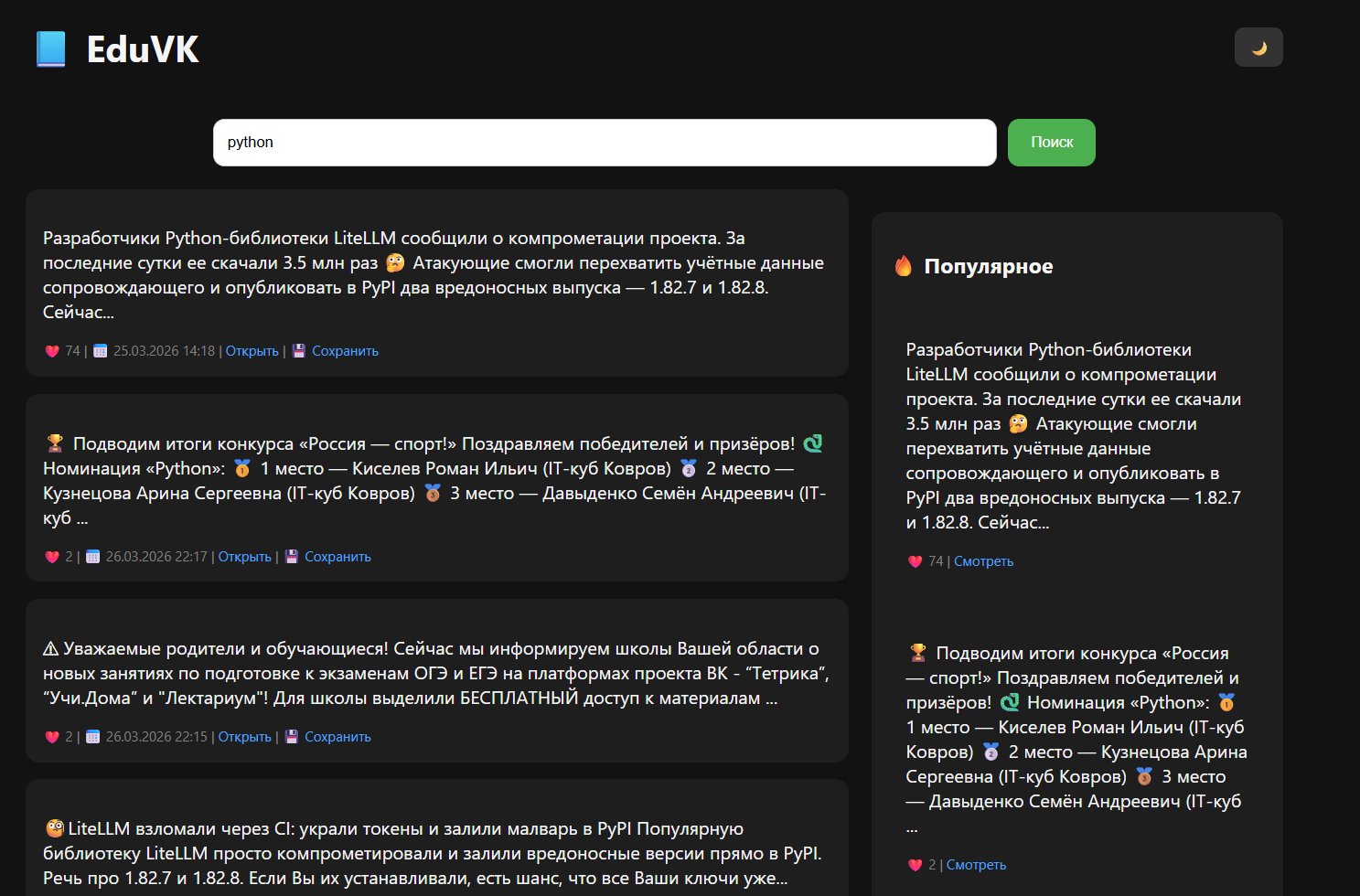Click the EduVK blue book logo icon
1360x896 pixels.
coord(51,49)
